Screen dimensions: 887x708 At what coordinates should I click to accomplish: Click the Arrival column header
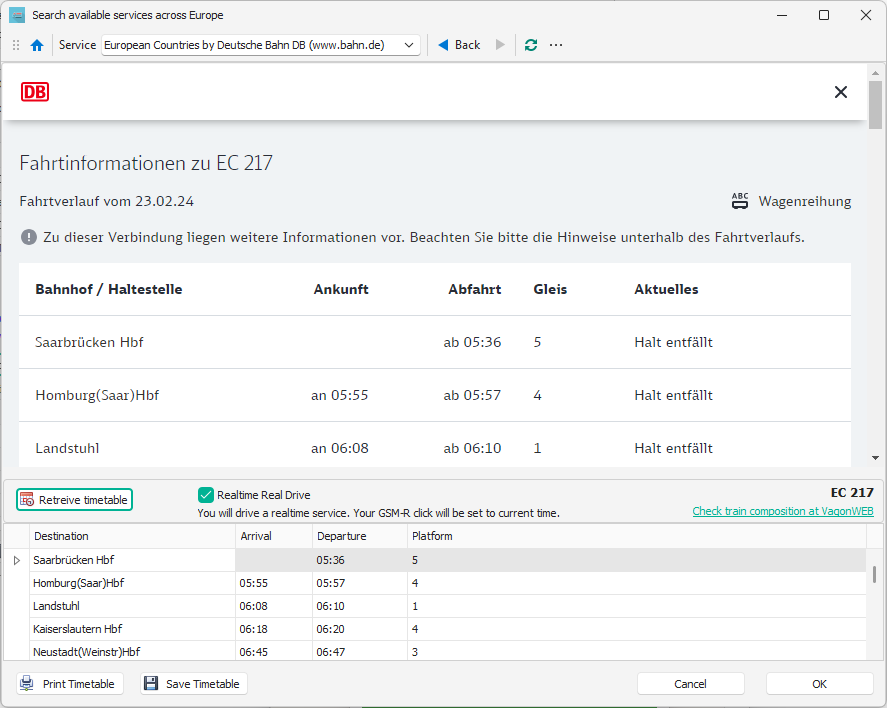point(274,536)
